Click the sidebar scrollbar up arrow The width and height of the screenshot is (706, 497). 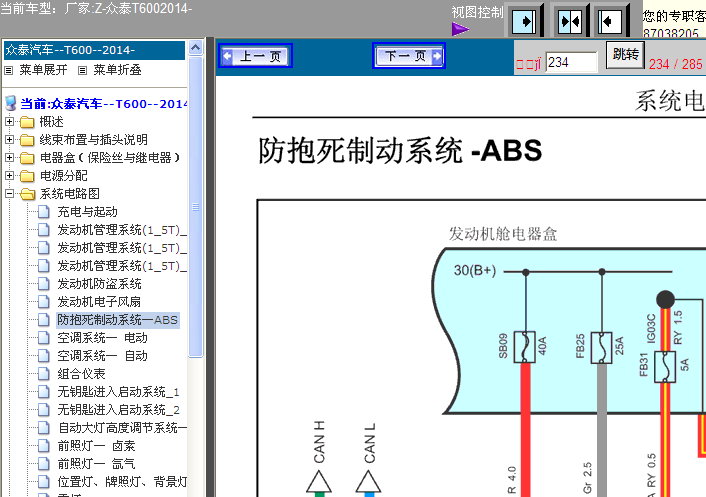click(x=195, y=47)
